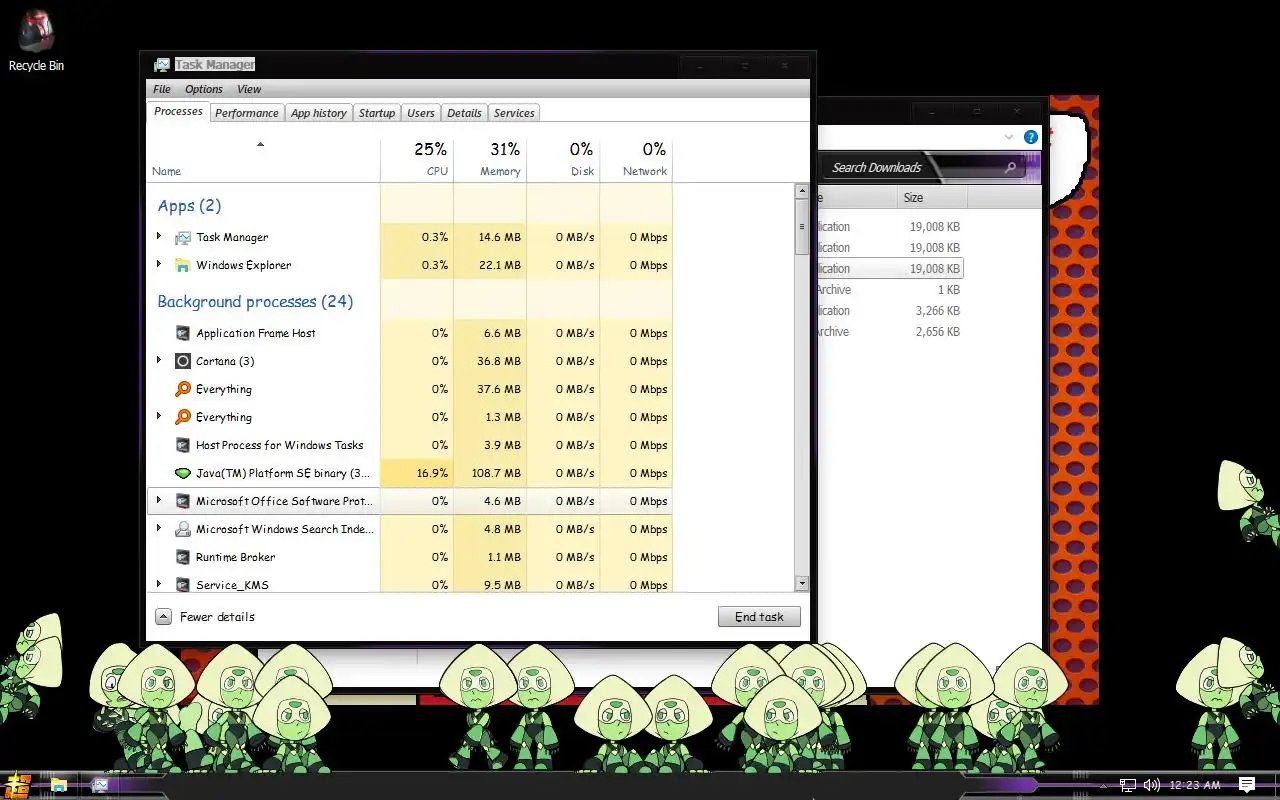The width and height of the screenshot is (1280, 800).
Task: Sort by the Network column header
Action: coord(636,160)
